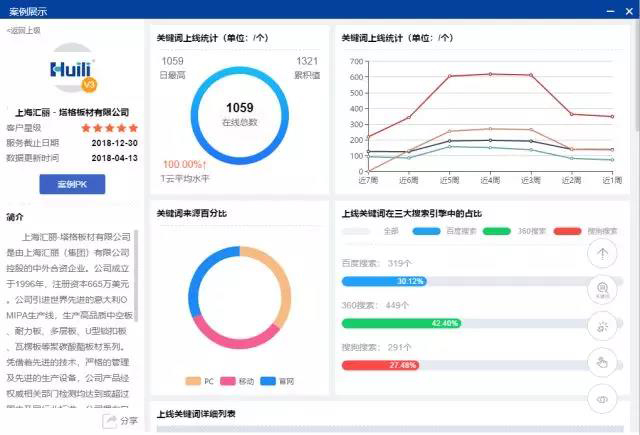Click the Huili company logo
The height and width of the screenshot is (435, 640).
(74, 71)
